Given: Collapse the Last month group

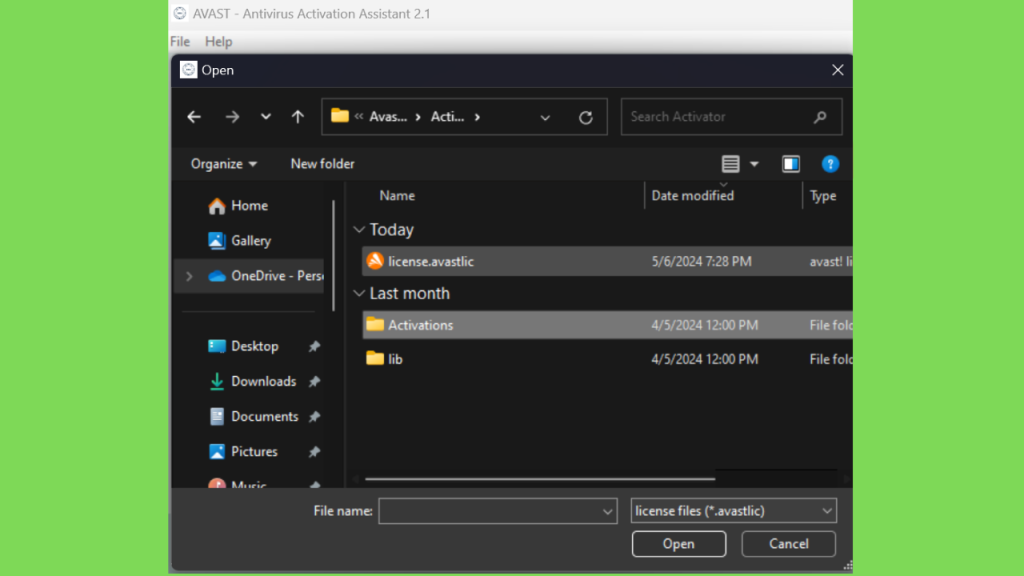Looking at the screenshot, I should (359, 293).
